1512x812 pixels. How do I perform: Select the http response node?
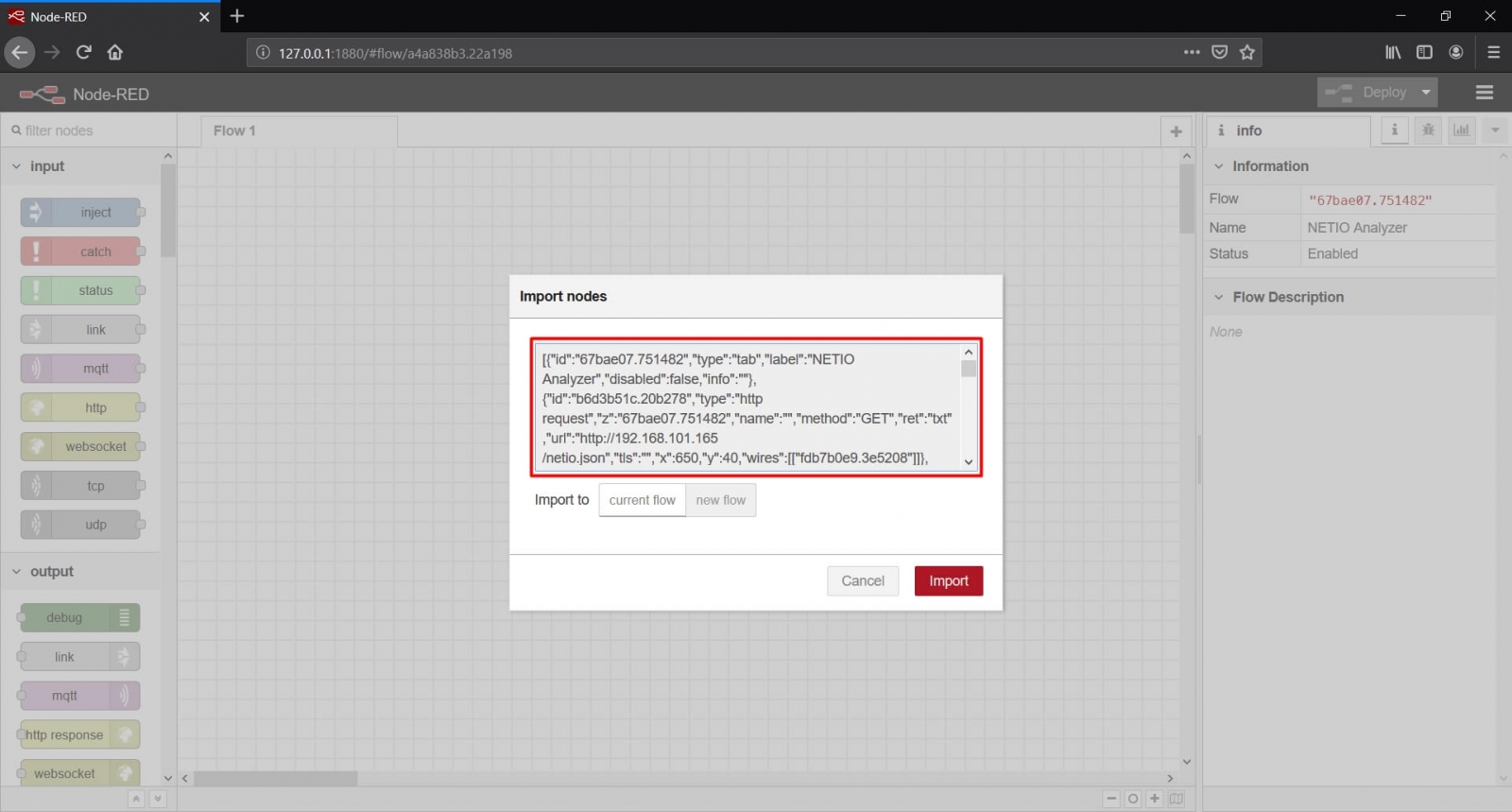pos(79,734)
